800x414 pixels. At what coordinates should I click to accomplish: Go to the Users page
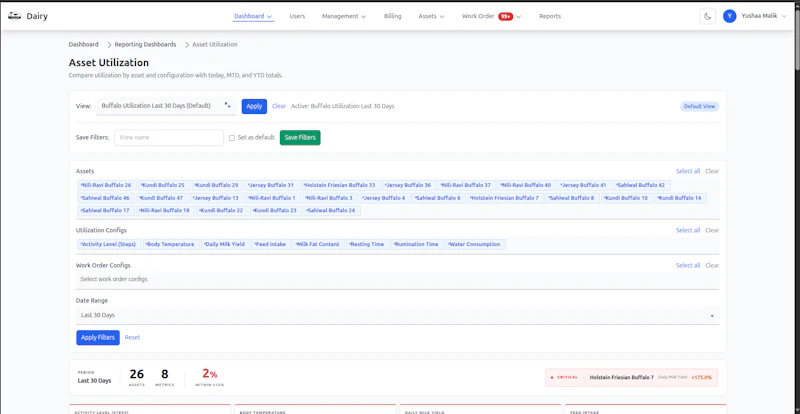pos(297,16)
